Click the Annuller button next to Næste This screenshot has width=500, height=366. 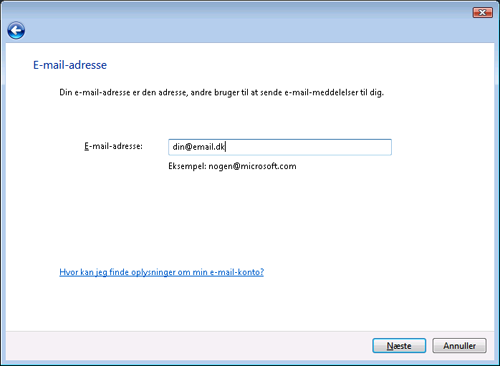tap(459, 346)
